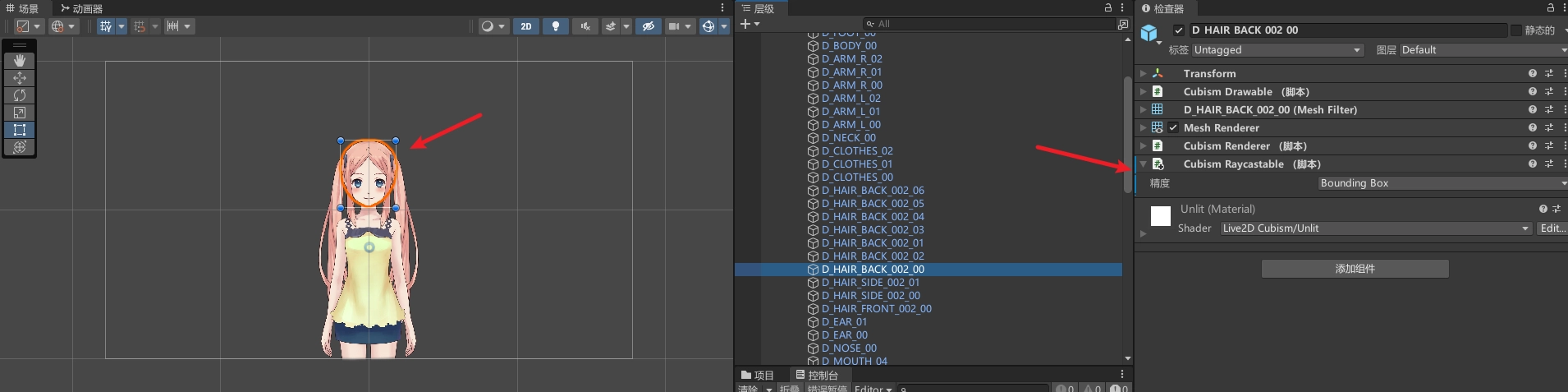Expand the Cubism Renderer component

[1143, 145]
